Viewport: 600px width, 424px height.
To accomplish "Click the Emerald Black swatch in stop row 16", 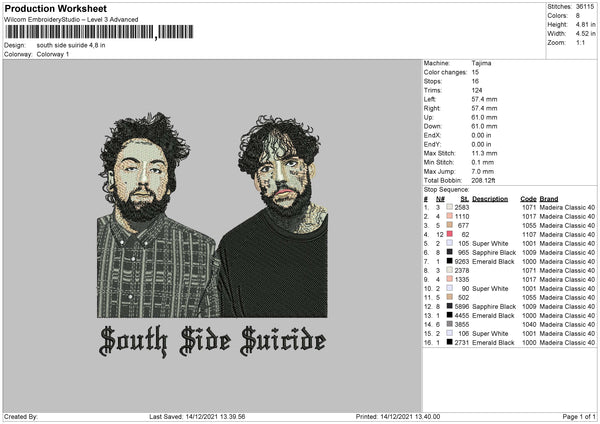I will pos(450,342).
